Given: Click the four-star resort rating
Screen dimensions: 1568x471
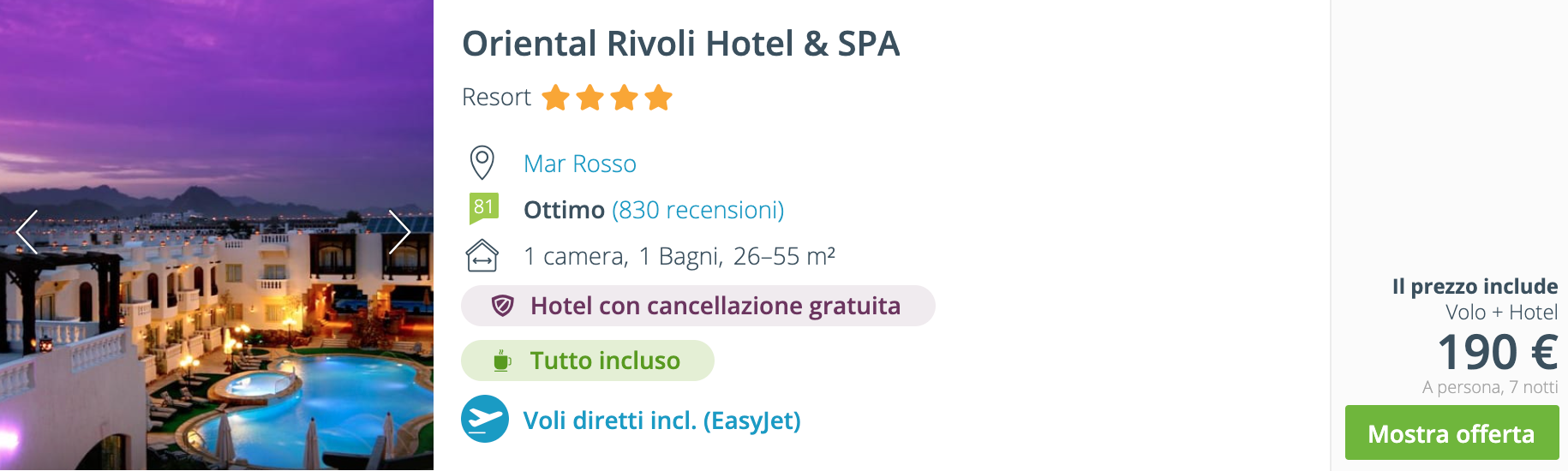Looking at the screenshot, I should 607,98.
